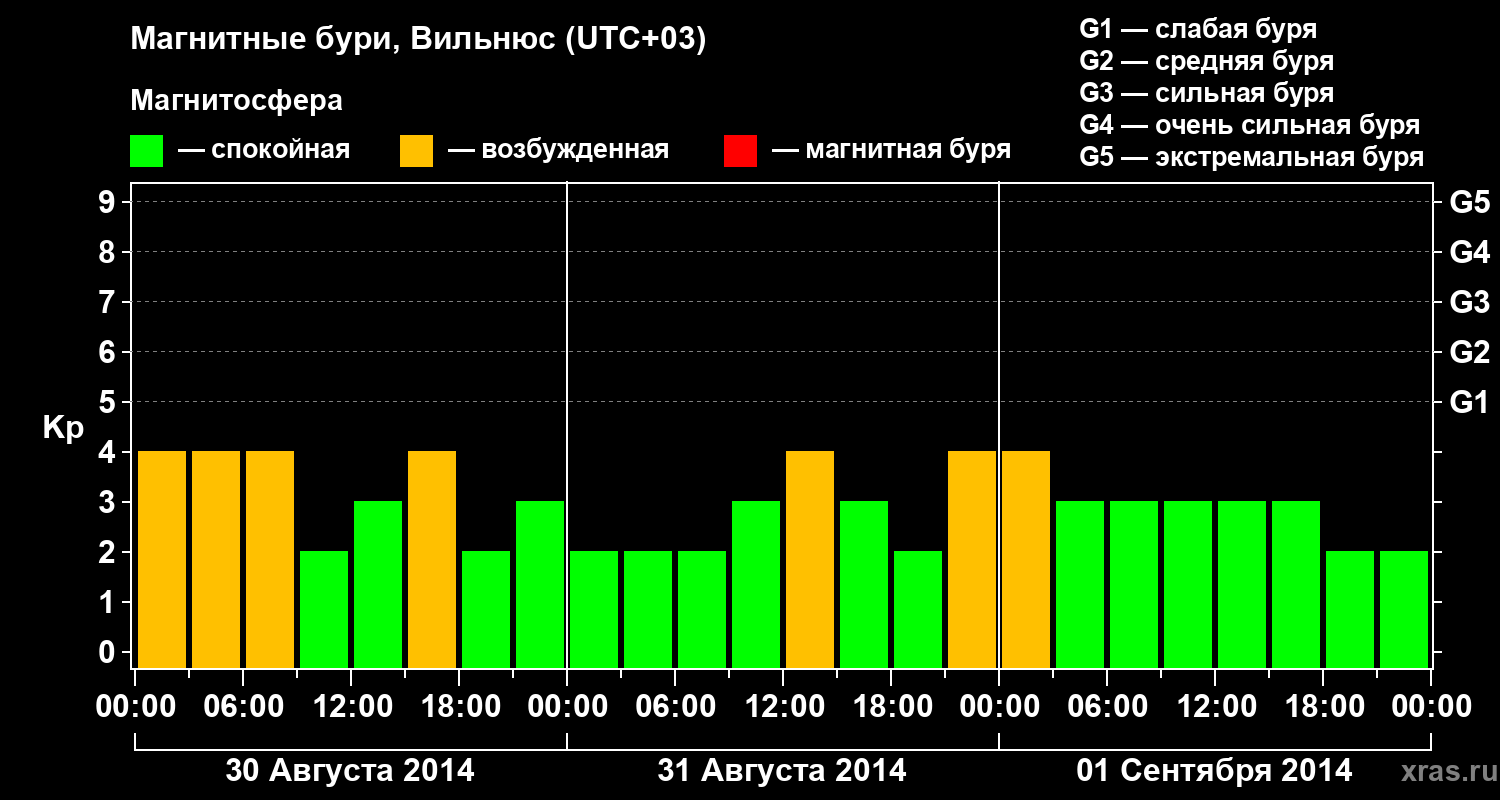Click the 'G1' label on the right axis
1500x800 pixels.
1469,402
